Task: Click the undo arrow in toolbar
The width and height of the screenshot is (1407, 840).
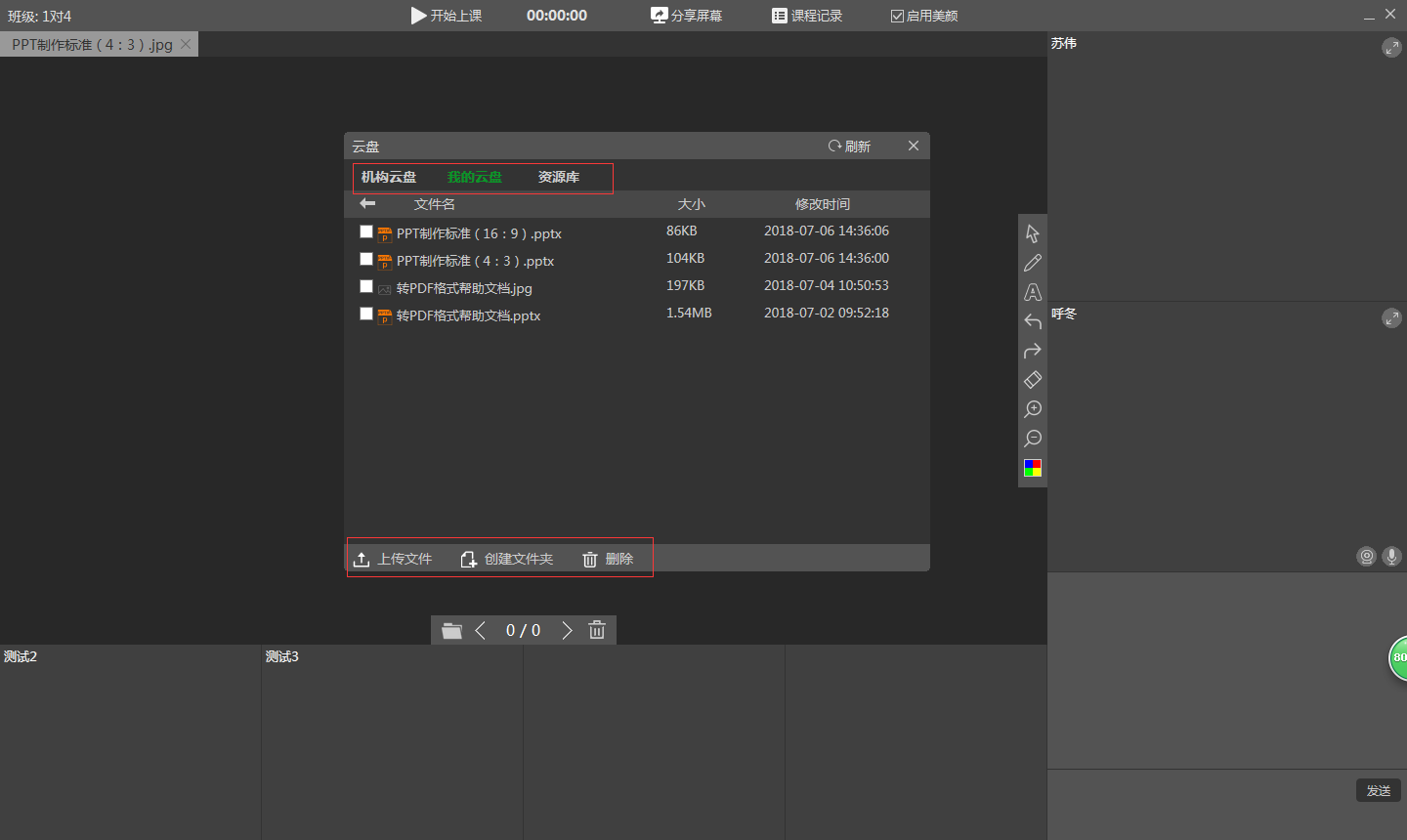Action: pyautogui.click(x=1033, y=321)
